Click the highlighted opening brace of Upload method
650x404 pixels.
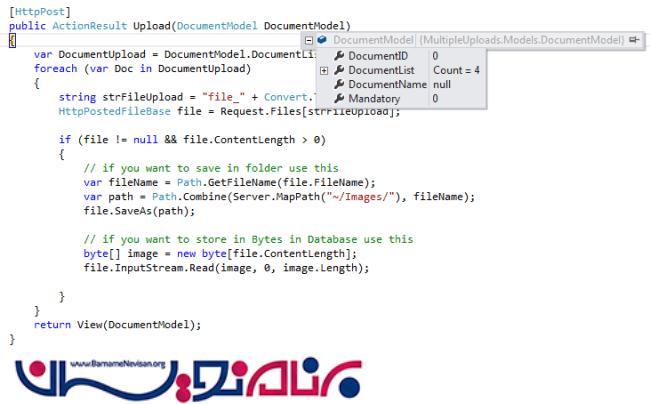pos(12,40)
